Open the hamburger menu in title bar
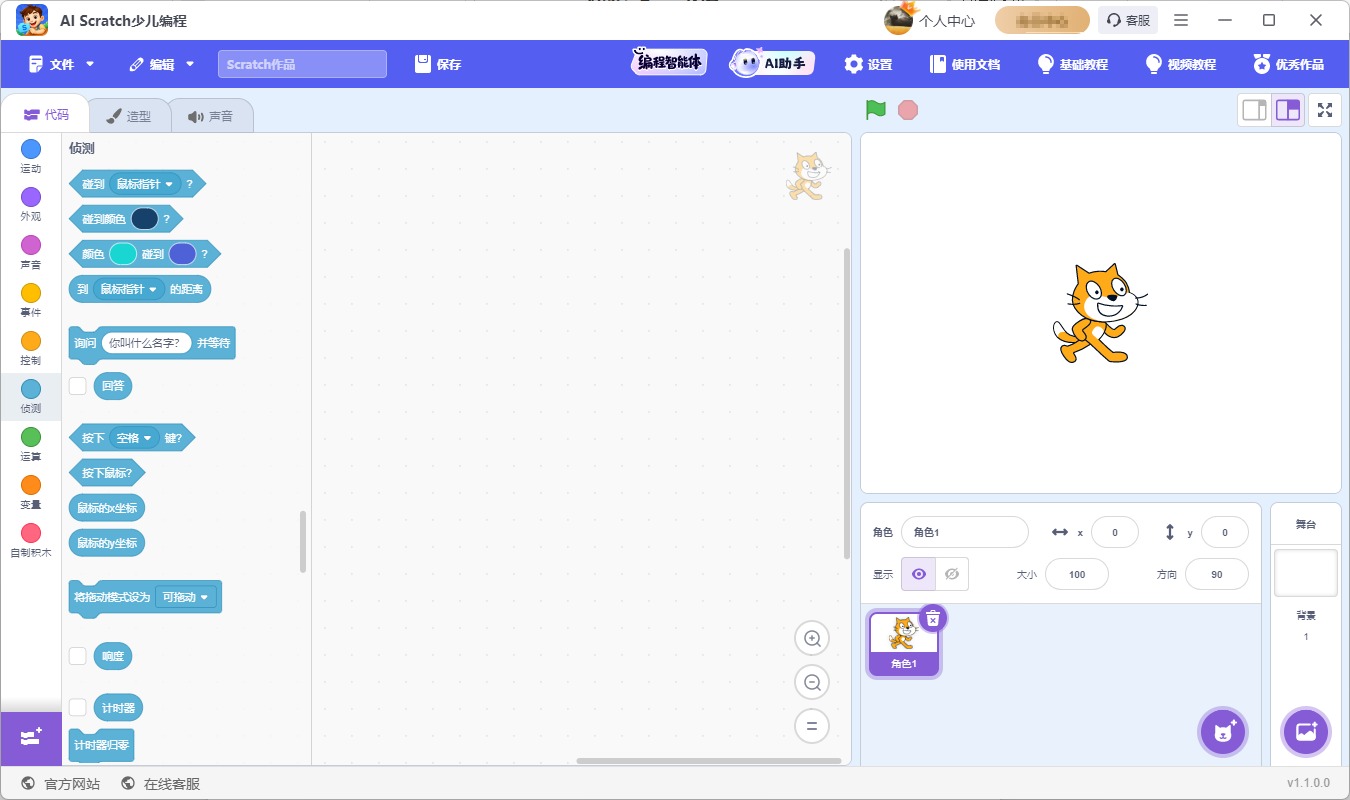This screenshot has height=800, width=1350. [x=1181, y=20]
